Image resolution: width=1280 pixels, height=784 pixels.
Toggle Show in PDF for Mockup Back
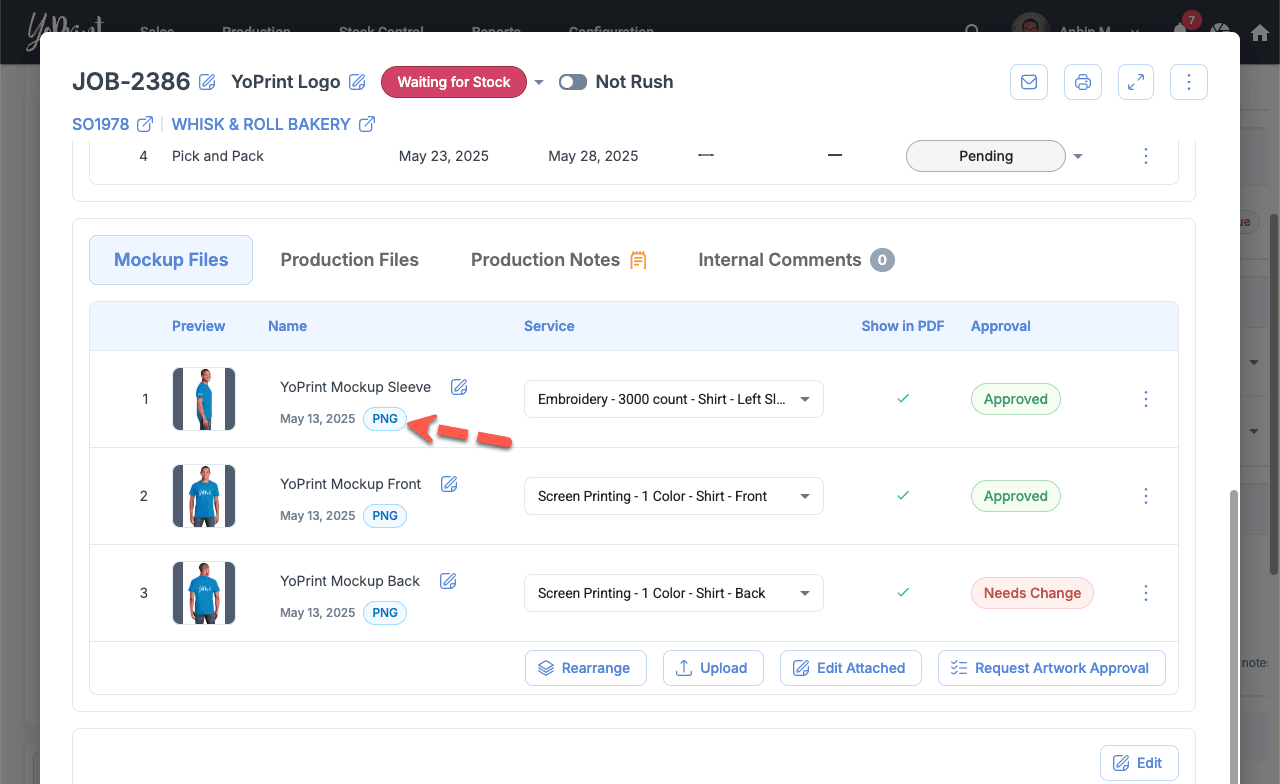click(x=903, y=593)
